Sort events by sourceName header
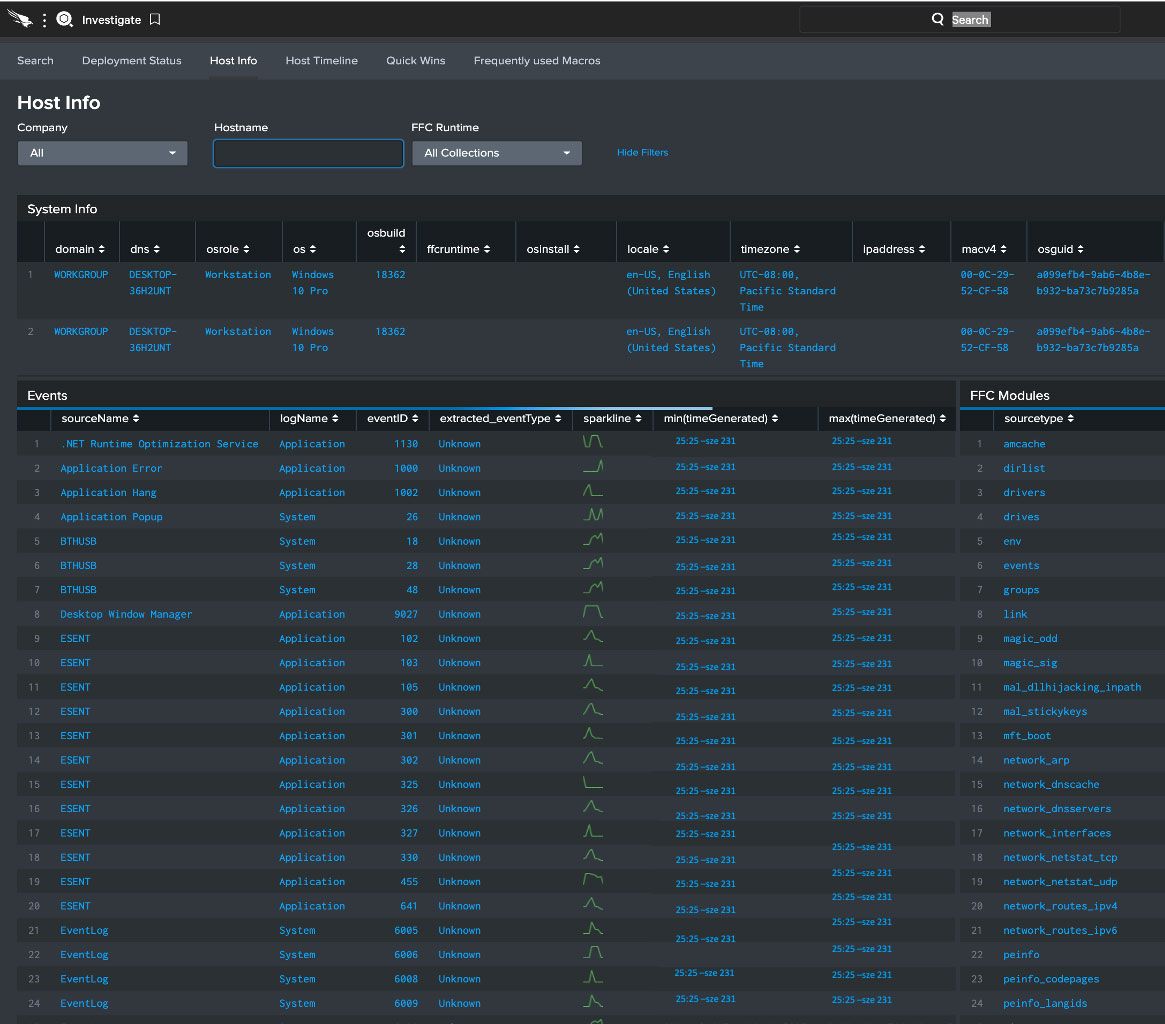This screenshot has height=1024, width=1165. pos(100,418)
